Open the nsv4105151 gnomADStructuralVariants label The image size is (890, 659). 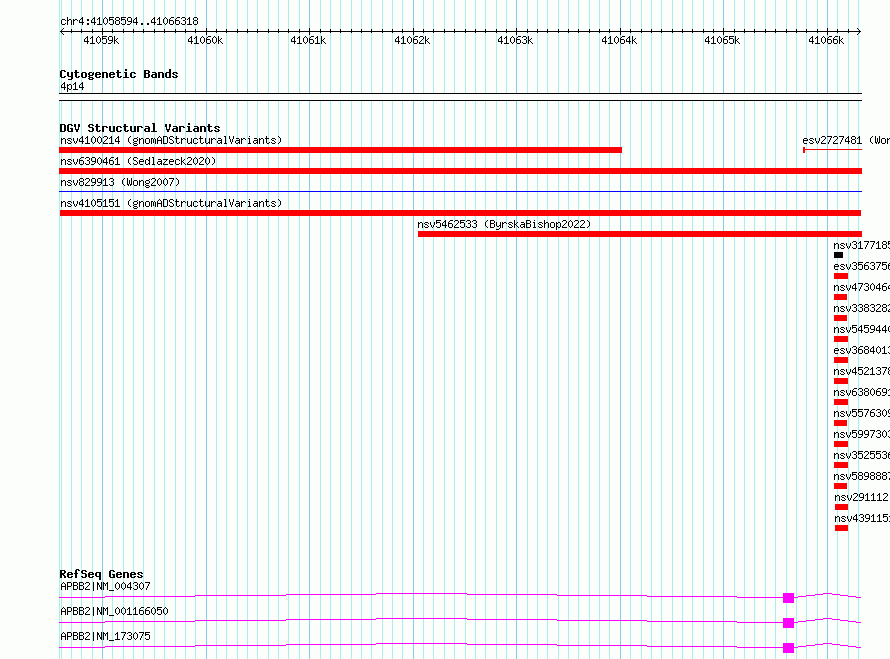pos(171,203)
